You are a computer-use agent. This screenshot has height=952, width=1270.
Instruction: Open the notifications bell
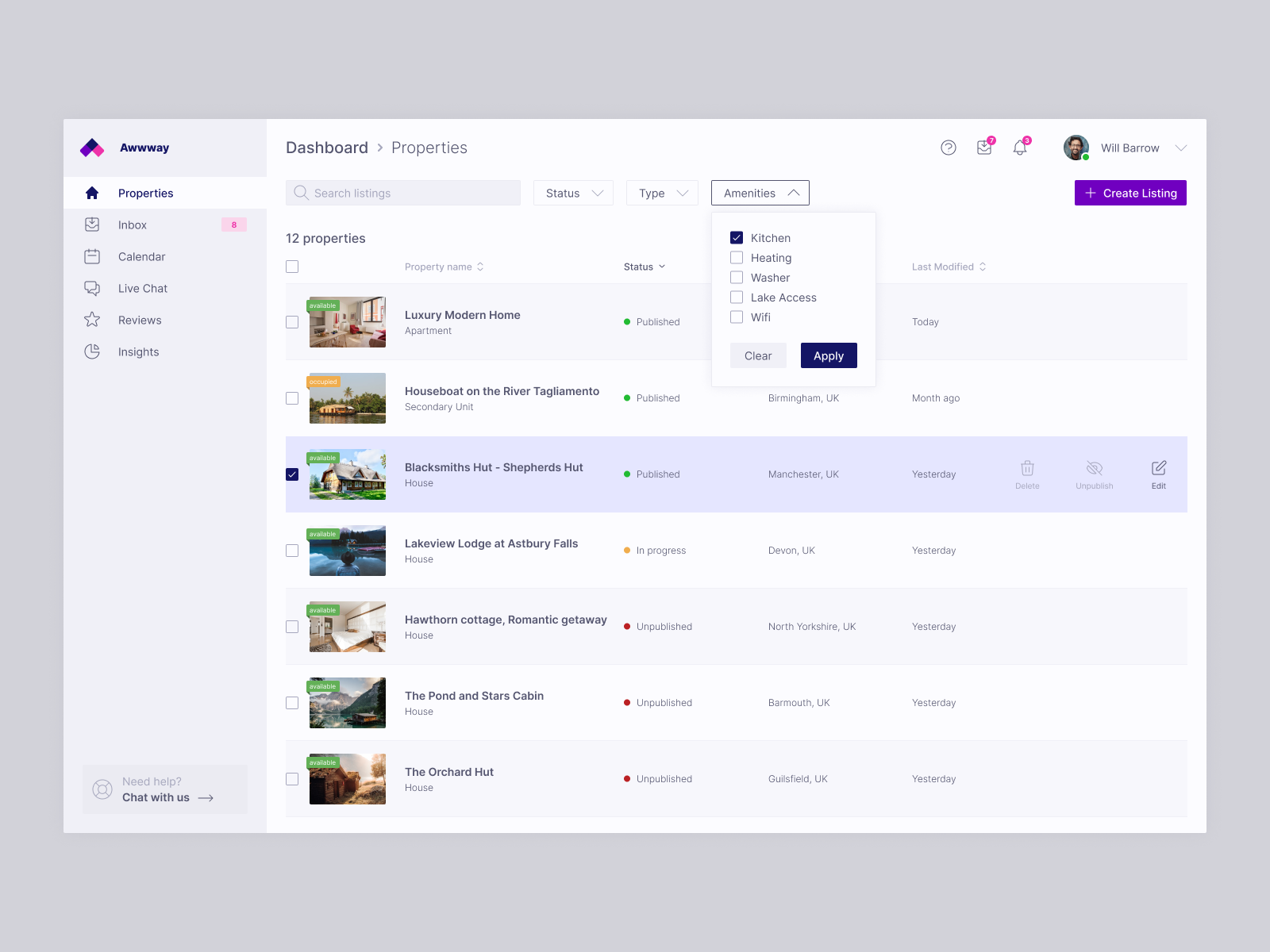1019,148
